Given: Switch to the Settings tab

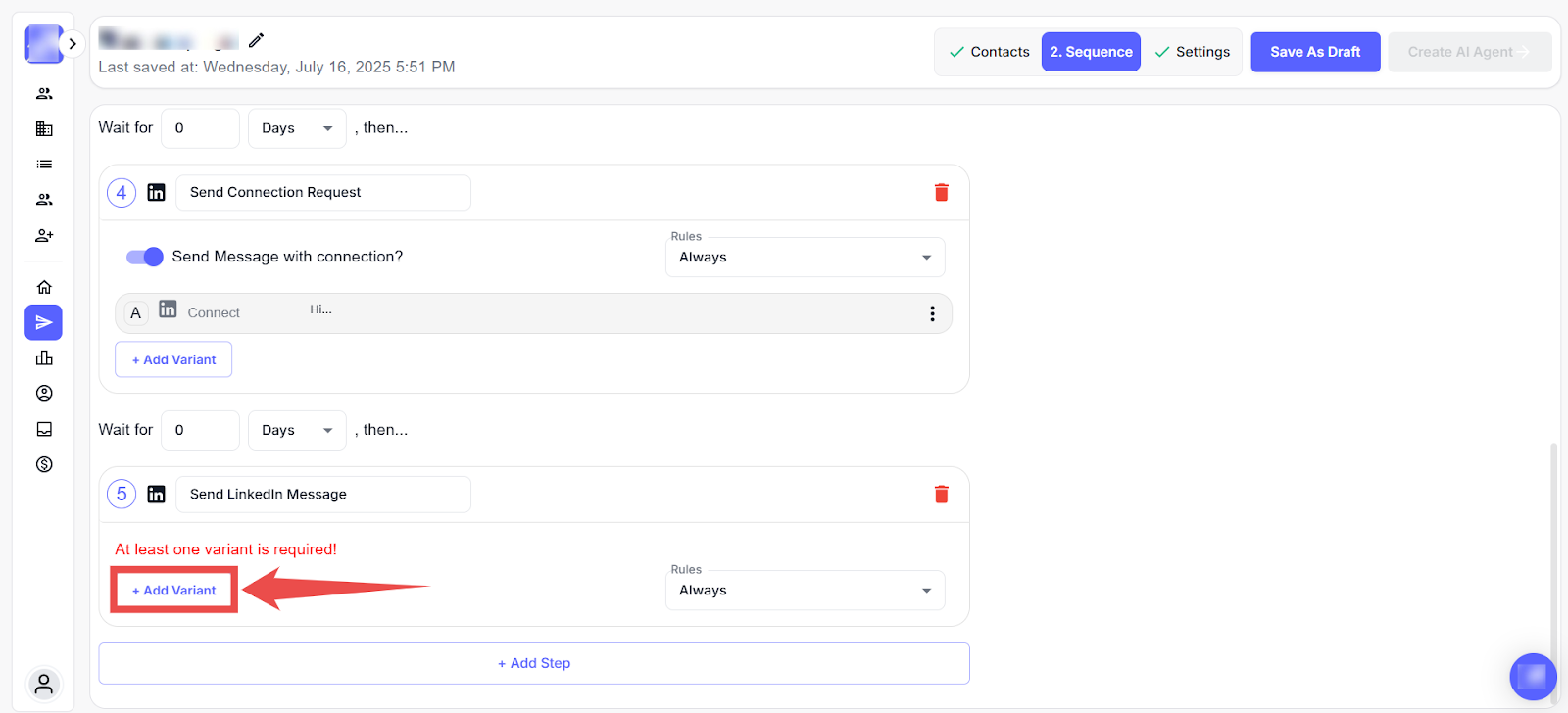Looking at the screenshot, I should click(x=1193, y=52).
